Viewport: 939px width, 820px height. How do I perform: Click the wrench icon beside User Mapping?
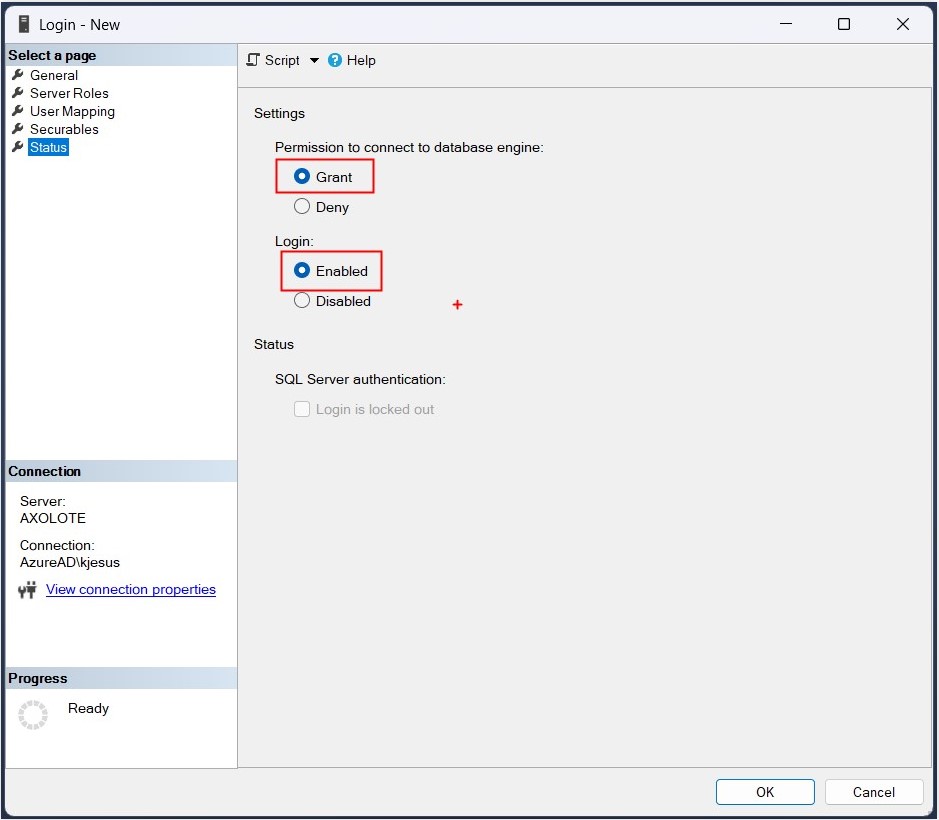18,111
